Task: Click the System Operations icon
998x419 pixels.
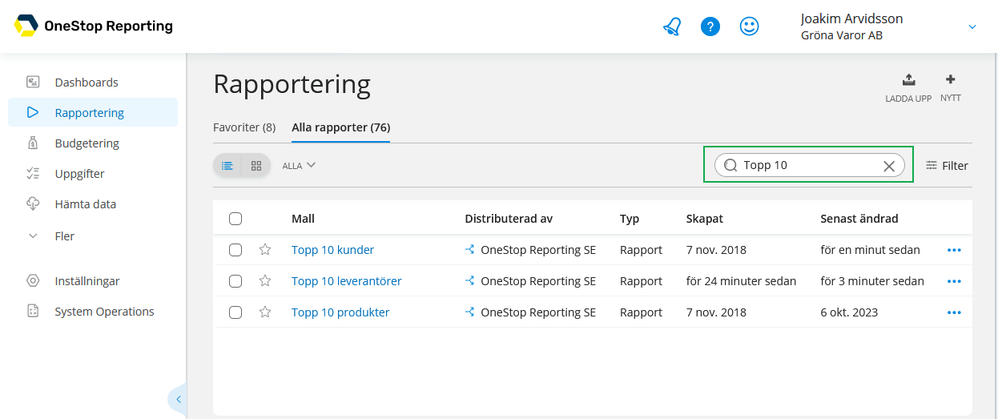Action: tap(33, 311)
